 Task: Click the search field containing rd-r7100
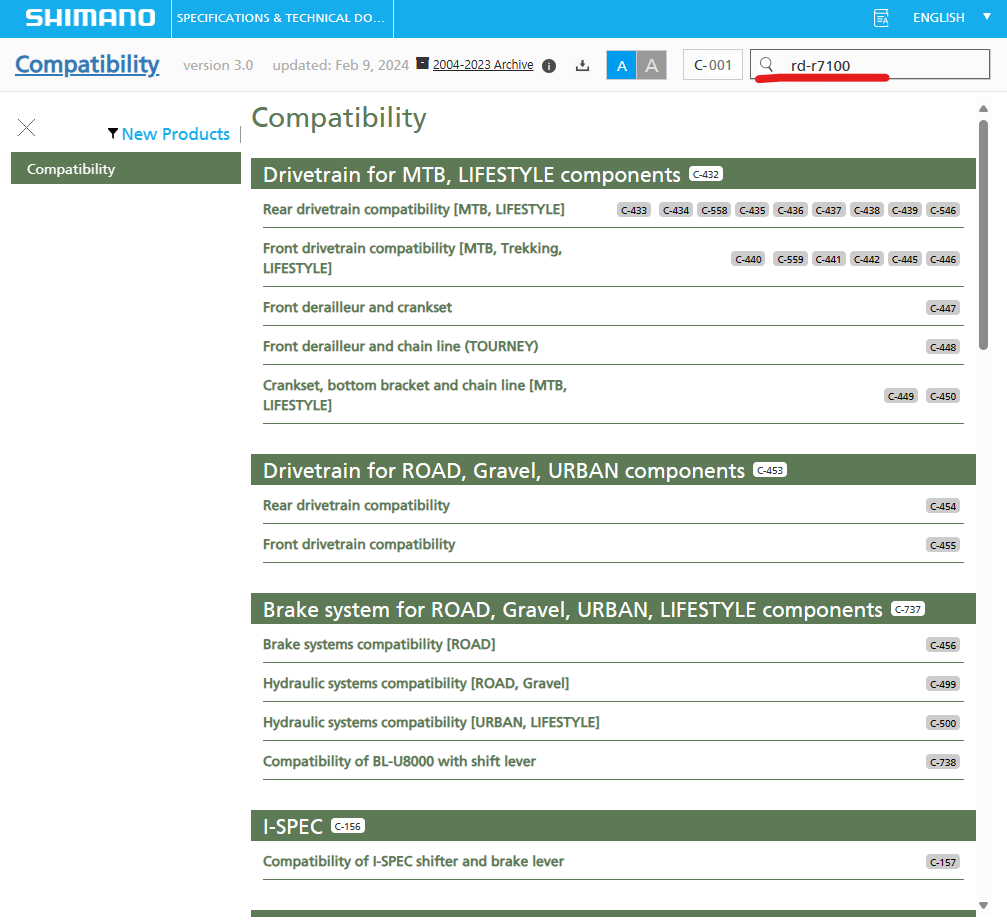(x=870, y=64)
